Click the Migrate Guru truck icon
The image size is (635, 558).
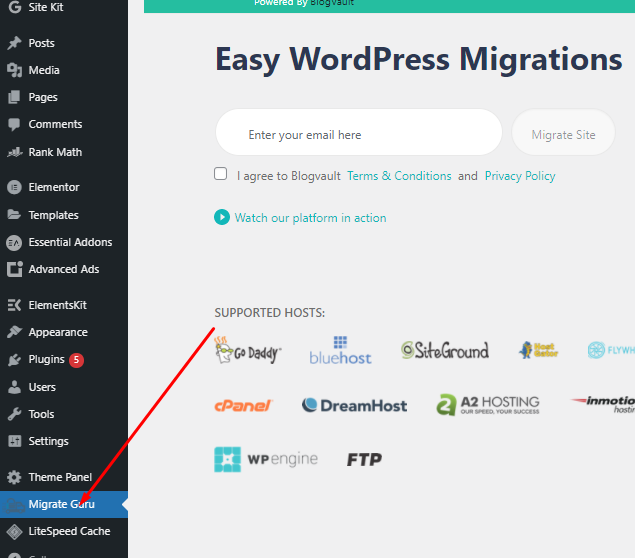[x=14, y=505]
